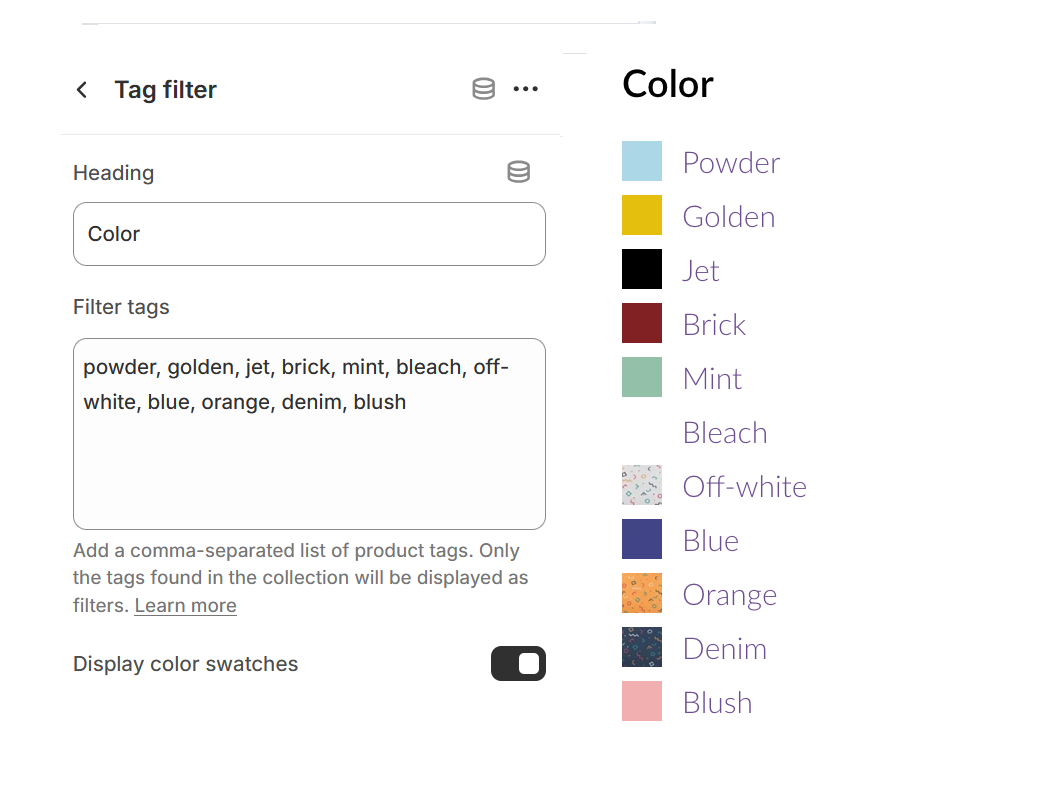Image resolution: width=1040 pixels, height=786 pixels.
Task: Click the Bleach filter option
Action: 725,432
